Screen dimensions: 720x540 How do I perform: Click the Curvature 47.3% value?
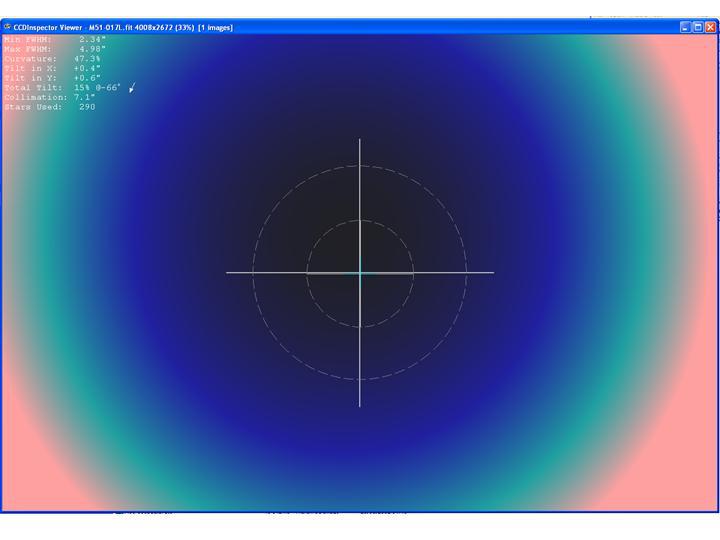pyautogui.click(x=87, y=59)
